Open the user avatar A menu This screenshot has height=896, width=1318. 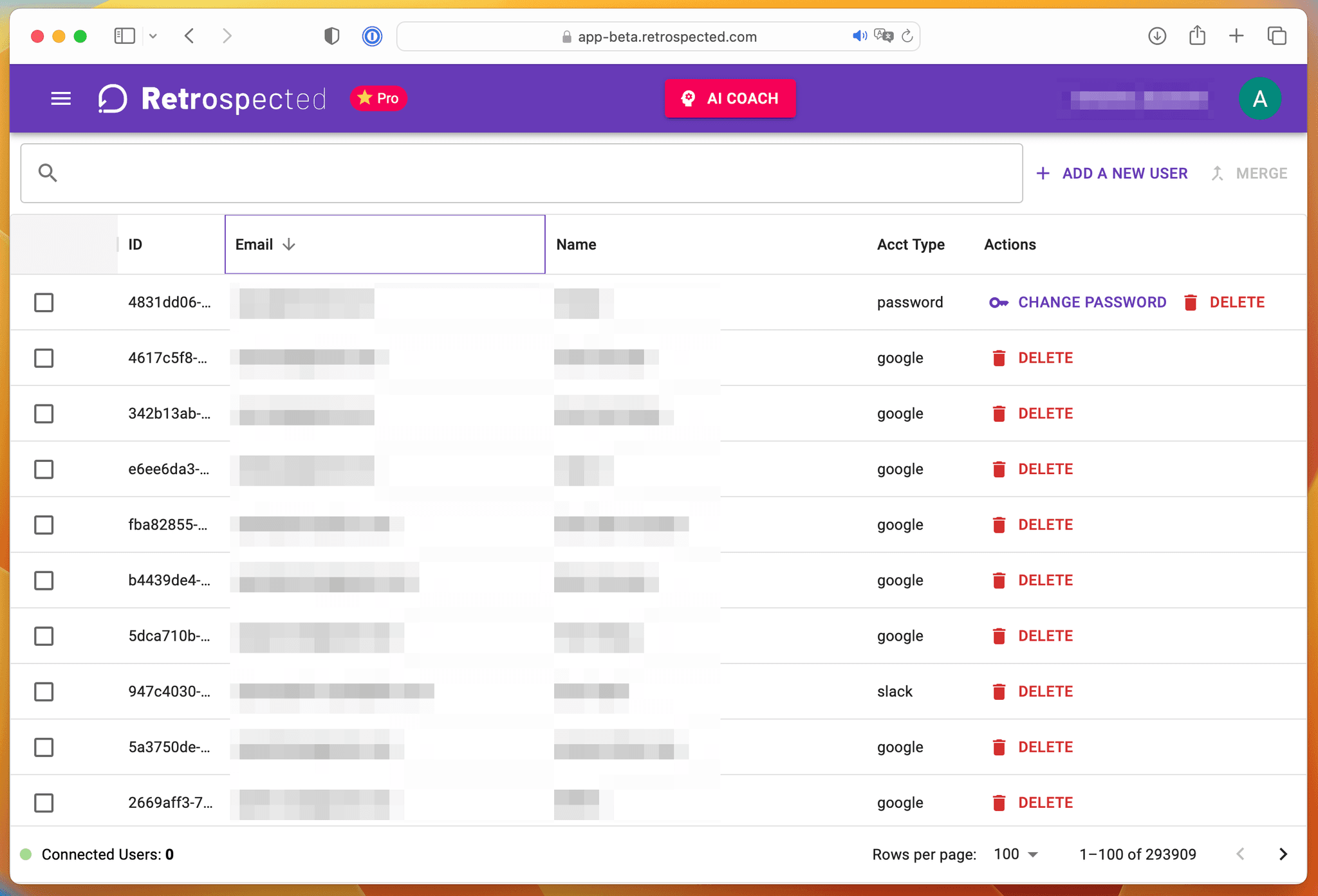pos(1259,98)
